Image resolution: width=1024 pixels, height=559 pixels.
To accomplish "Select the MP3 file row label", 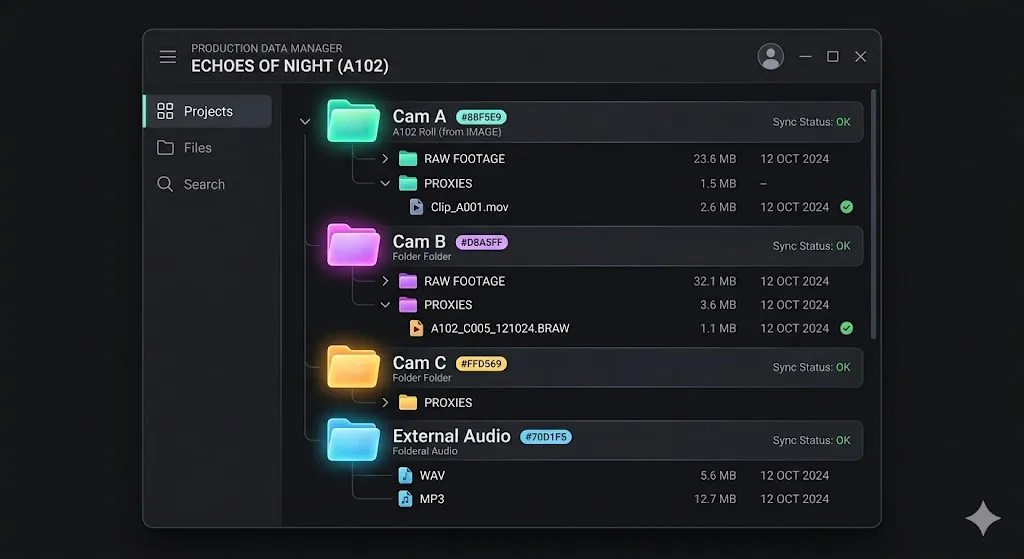I will point(432,499).
